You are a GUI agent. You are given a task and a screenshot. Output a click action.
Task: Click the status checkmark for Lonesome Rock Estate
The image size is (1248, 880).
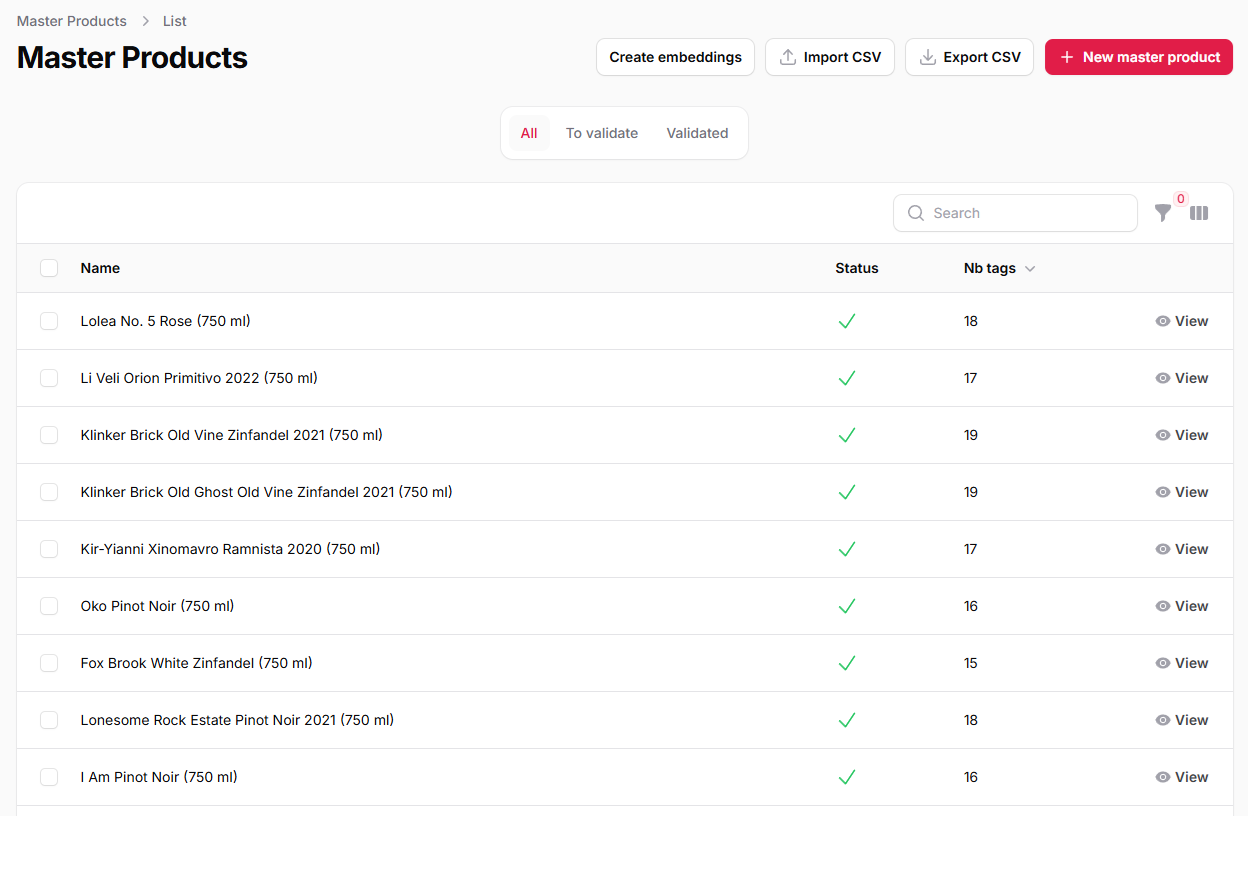847,720
